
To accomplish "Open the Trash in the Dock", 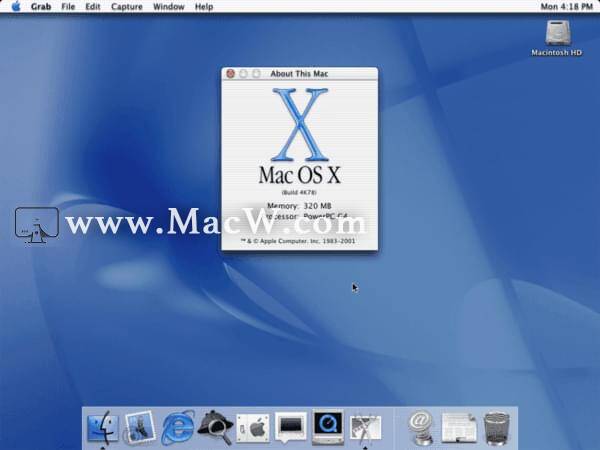I will coord(497,428).
